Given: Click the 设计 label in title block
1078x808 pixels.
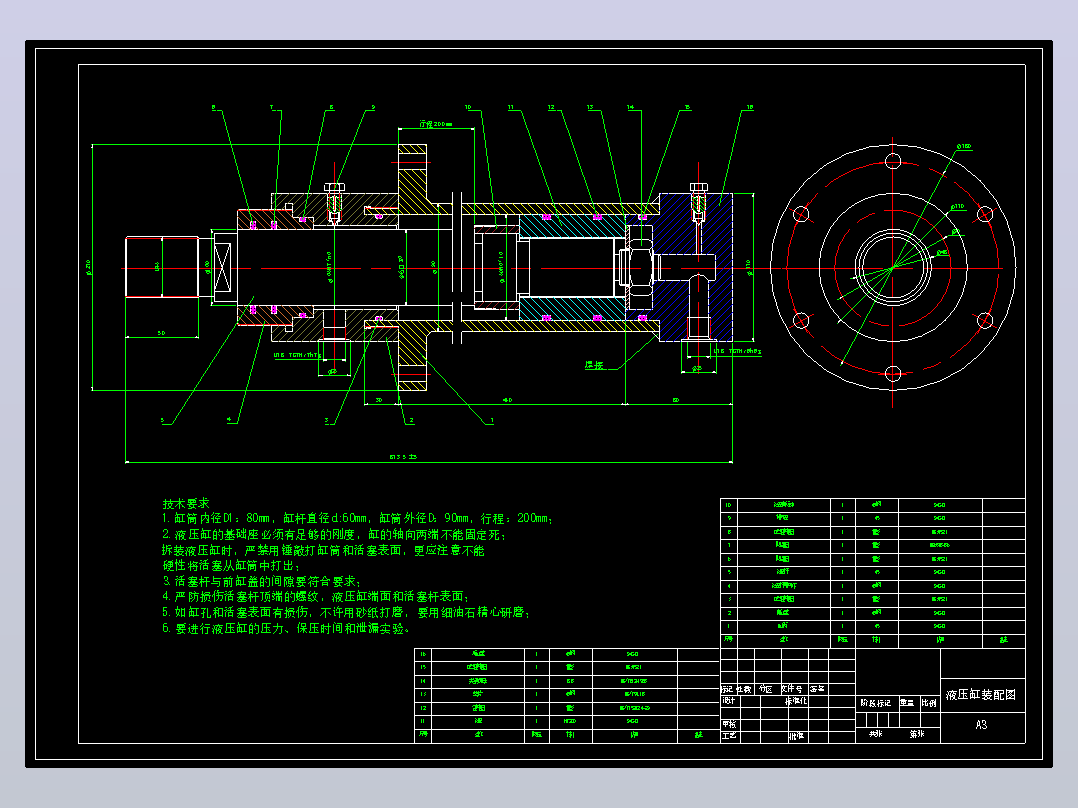Looking at the screenshot, I should tap(729, 701).
